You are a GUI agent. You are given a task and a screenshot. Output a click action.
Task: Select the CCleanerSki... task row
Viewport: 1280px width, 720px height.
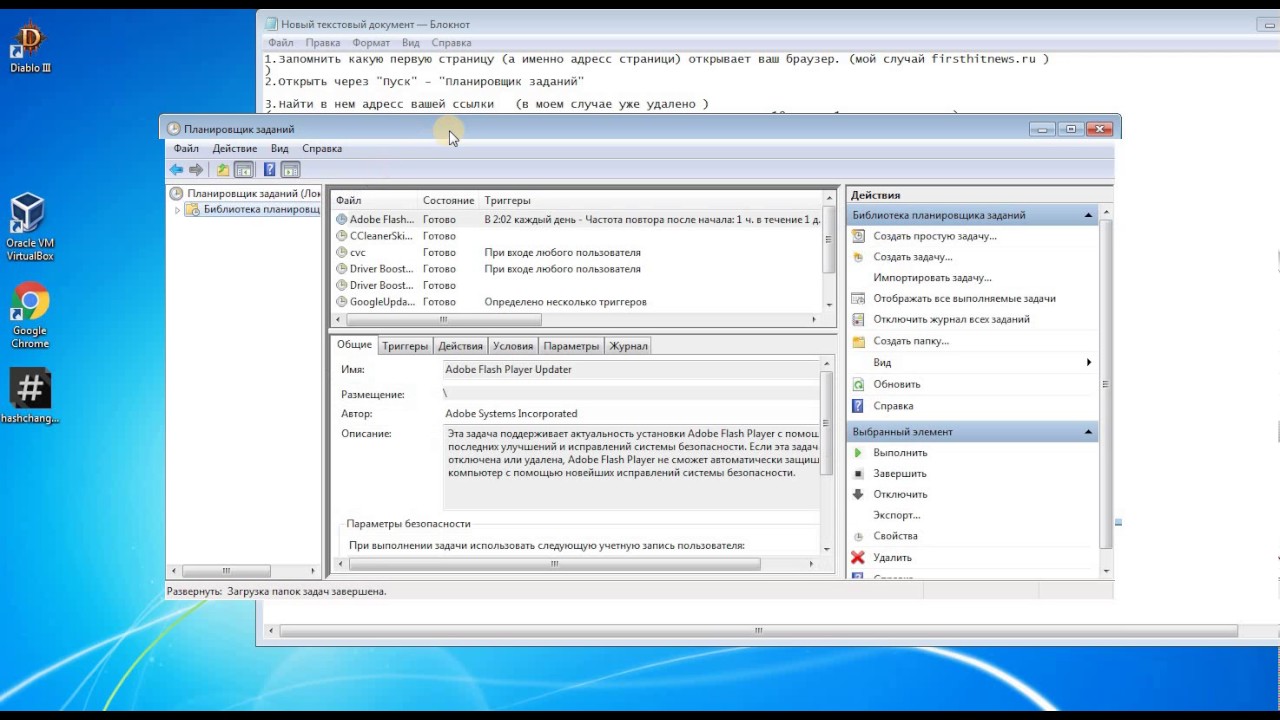pos(577,236)
